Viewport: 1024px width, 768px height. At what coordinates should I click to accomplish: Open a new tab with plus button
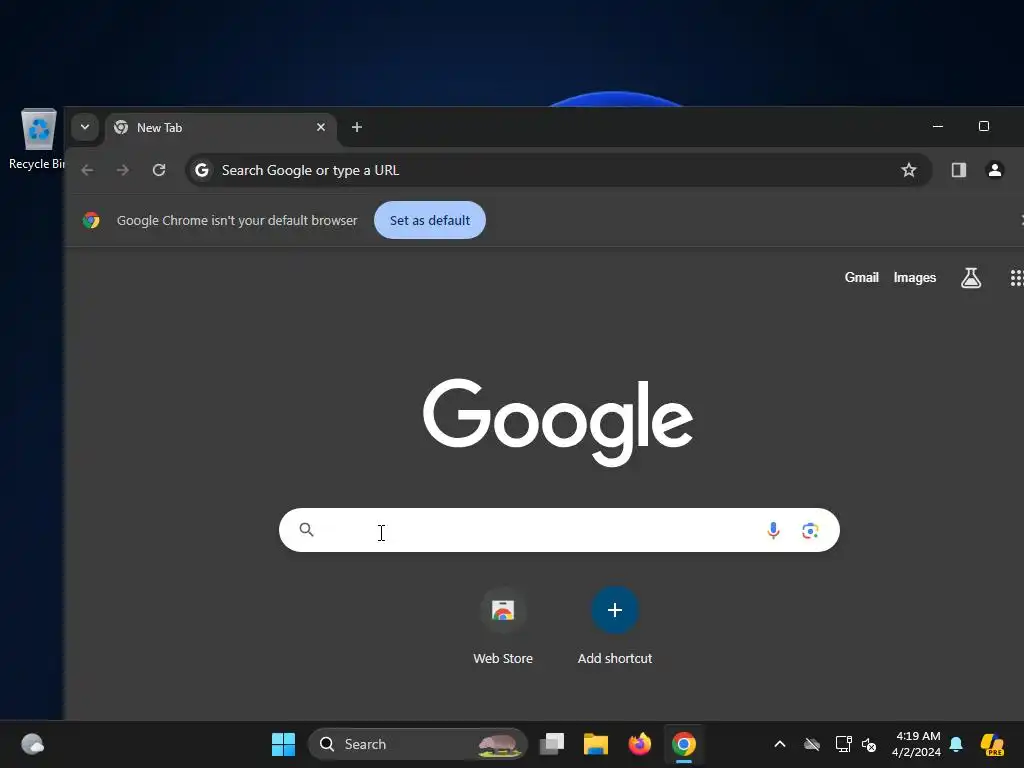[x=357, y=127]
